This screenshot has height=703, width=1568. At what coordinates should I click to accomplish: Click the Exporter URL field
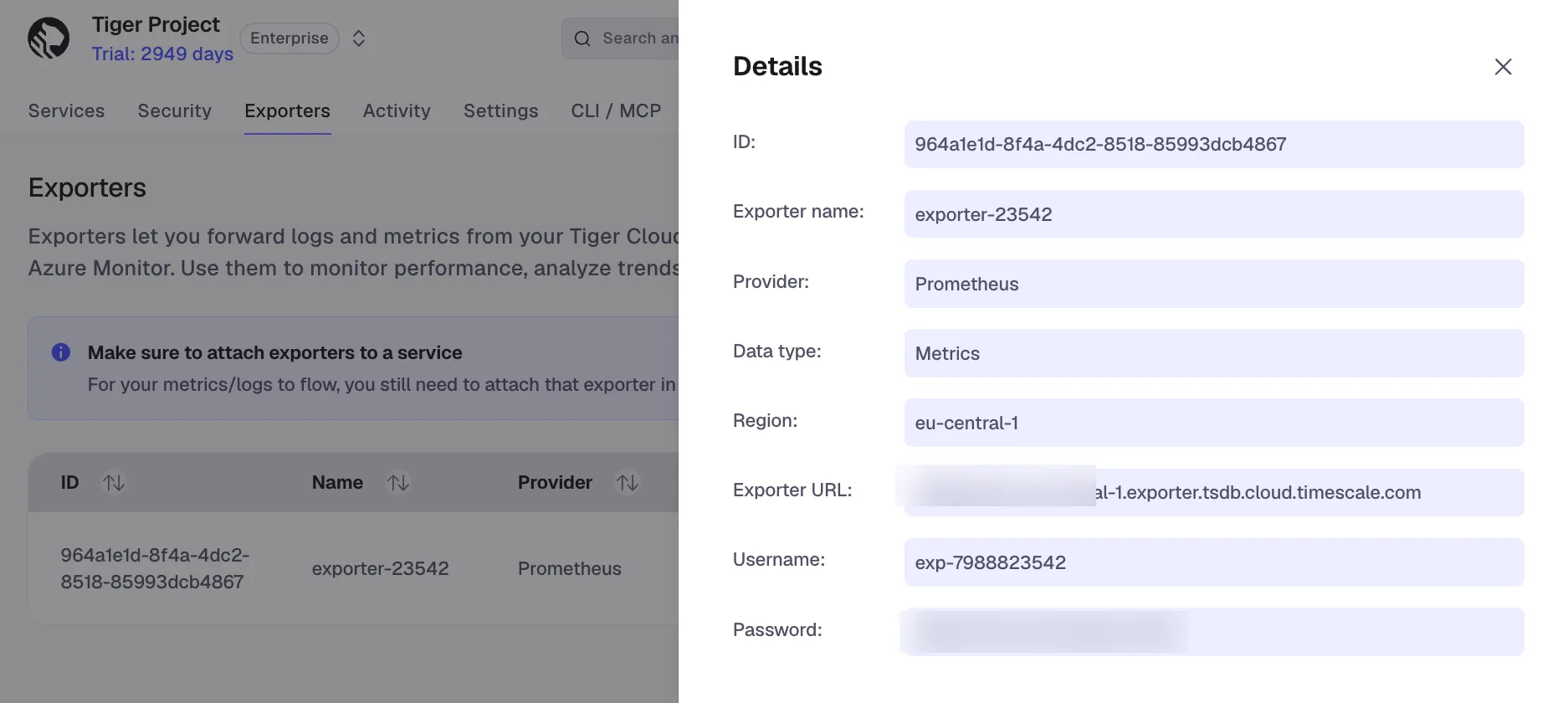point(1214,492)
